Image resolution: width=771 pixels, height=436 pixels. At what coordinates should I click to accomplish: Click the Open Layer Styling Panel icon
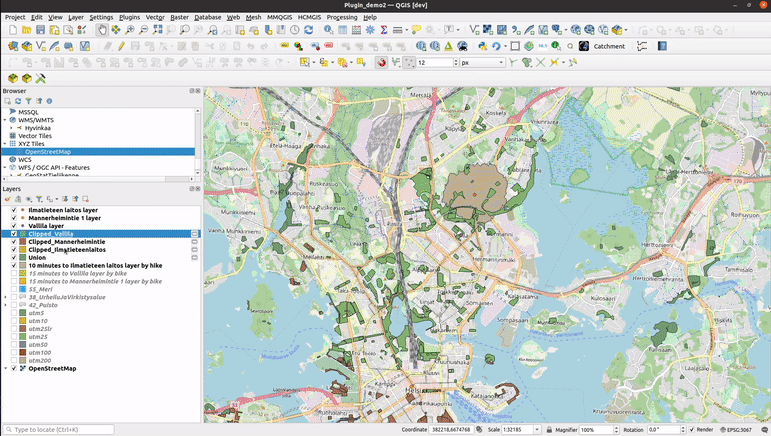(x=7, y=199)
